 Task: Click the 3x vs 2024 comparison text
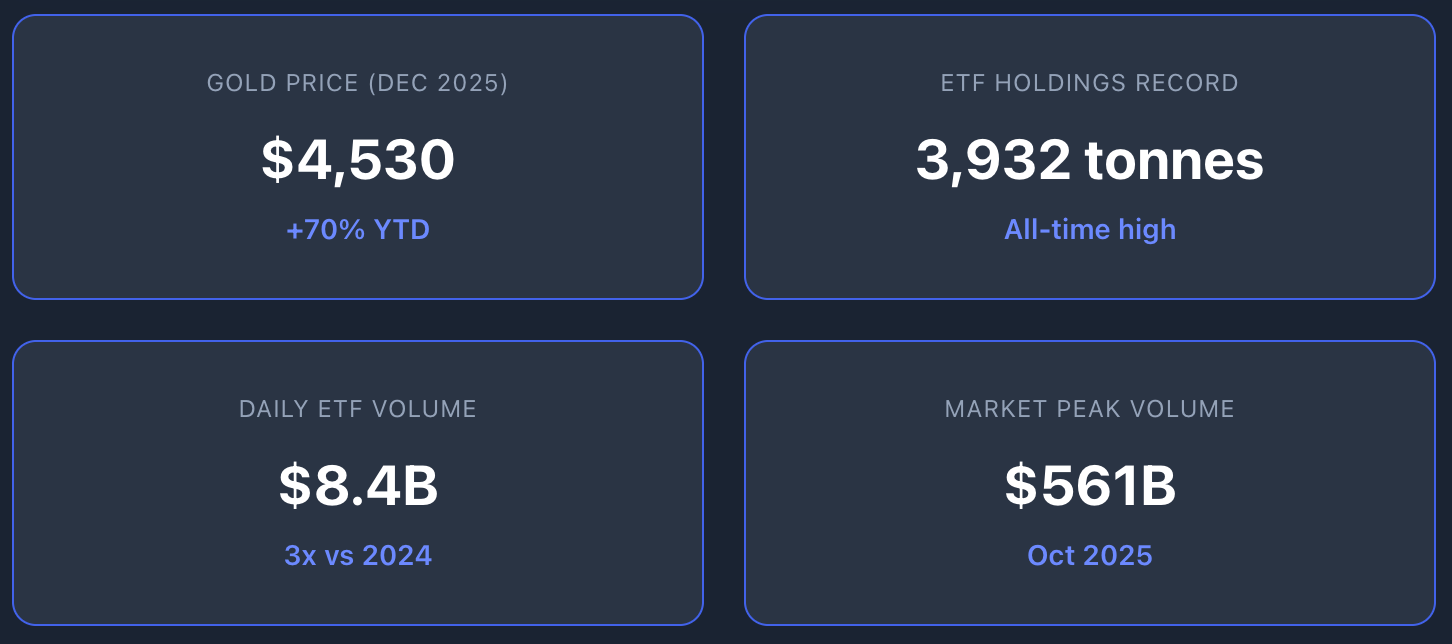pos(357,556)
